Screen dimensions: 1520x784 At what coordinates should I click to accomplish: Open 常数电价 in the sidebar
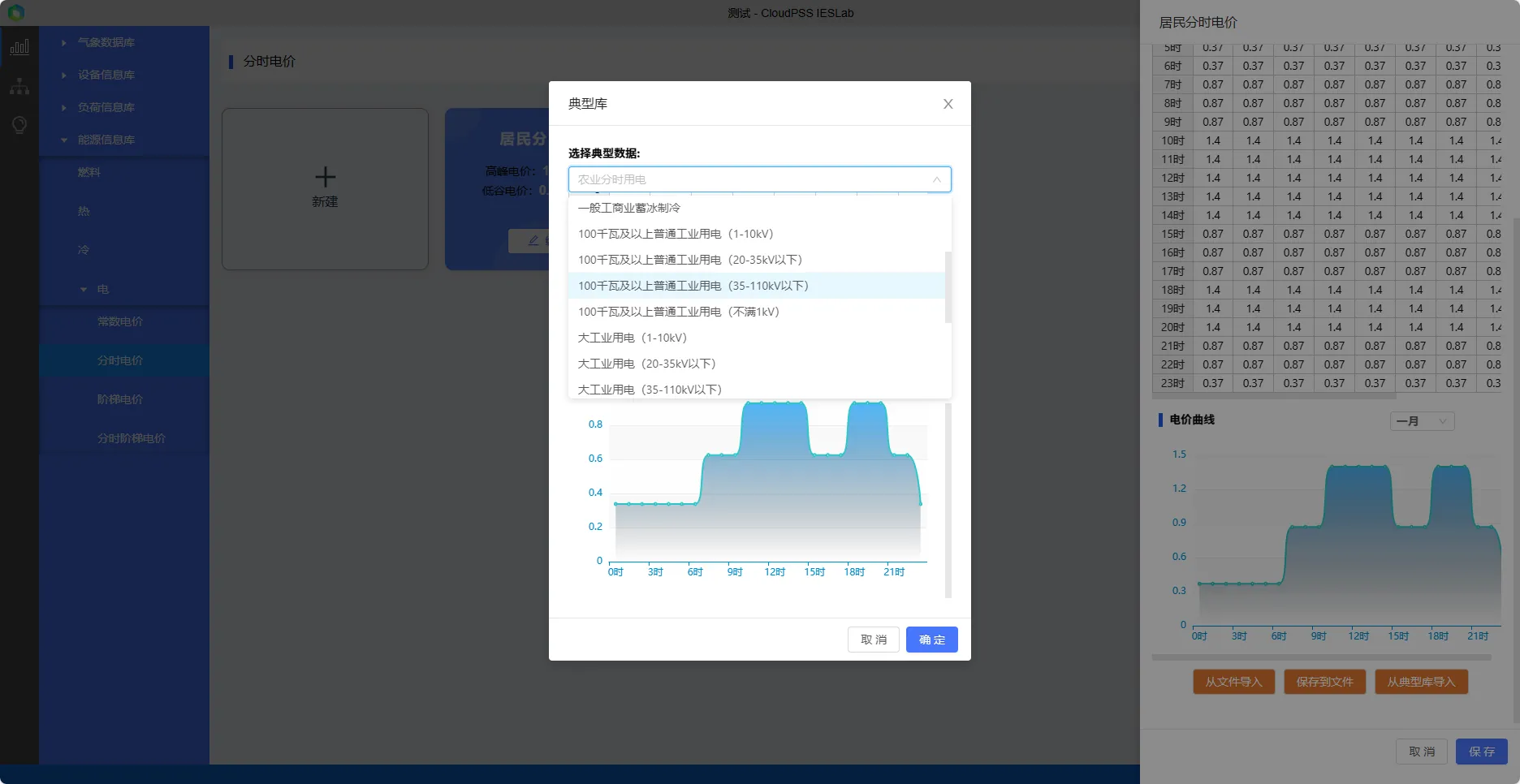point(120,321)
